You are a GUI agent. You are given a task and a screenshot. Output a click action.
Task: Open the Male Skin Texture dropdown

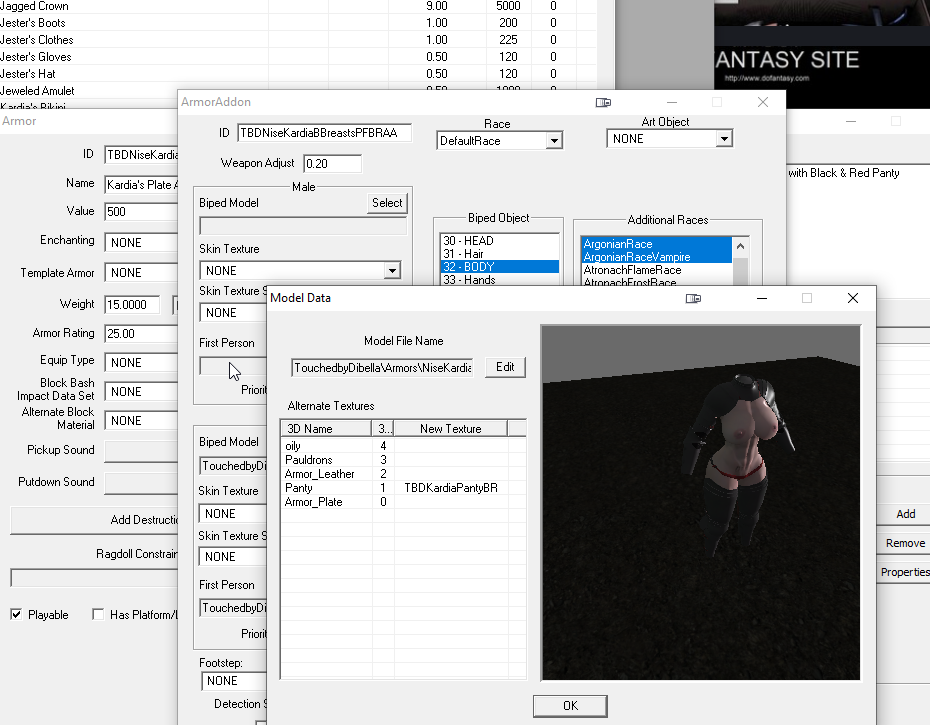(x=300, y=271)
